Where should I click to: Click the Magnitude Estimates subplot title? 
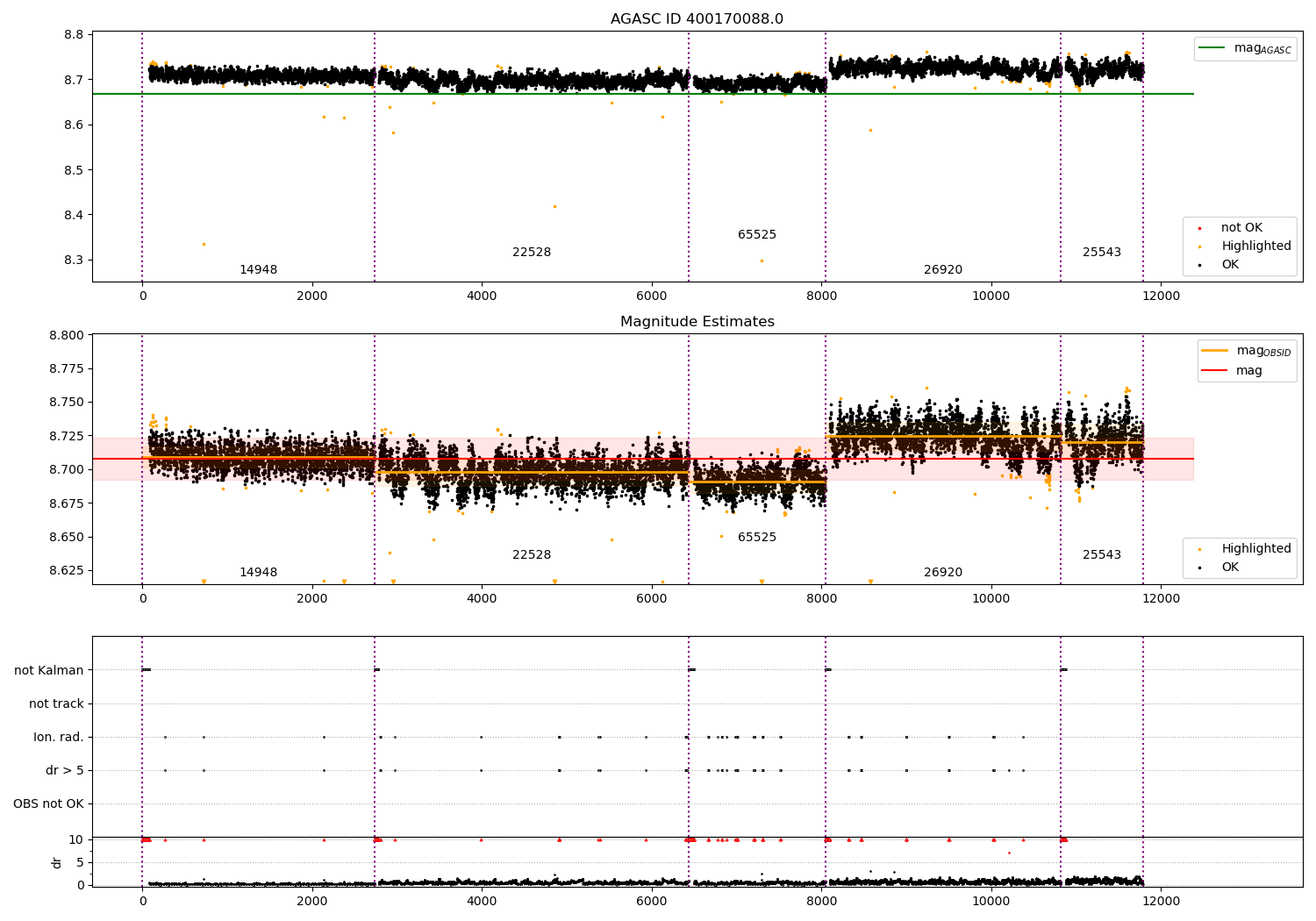(x=697, y=322)
